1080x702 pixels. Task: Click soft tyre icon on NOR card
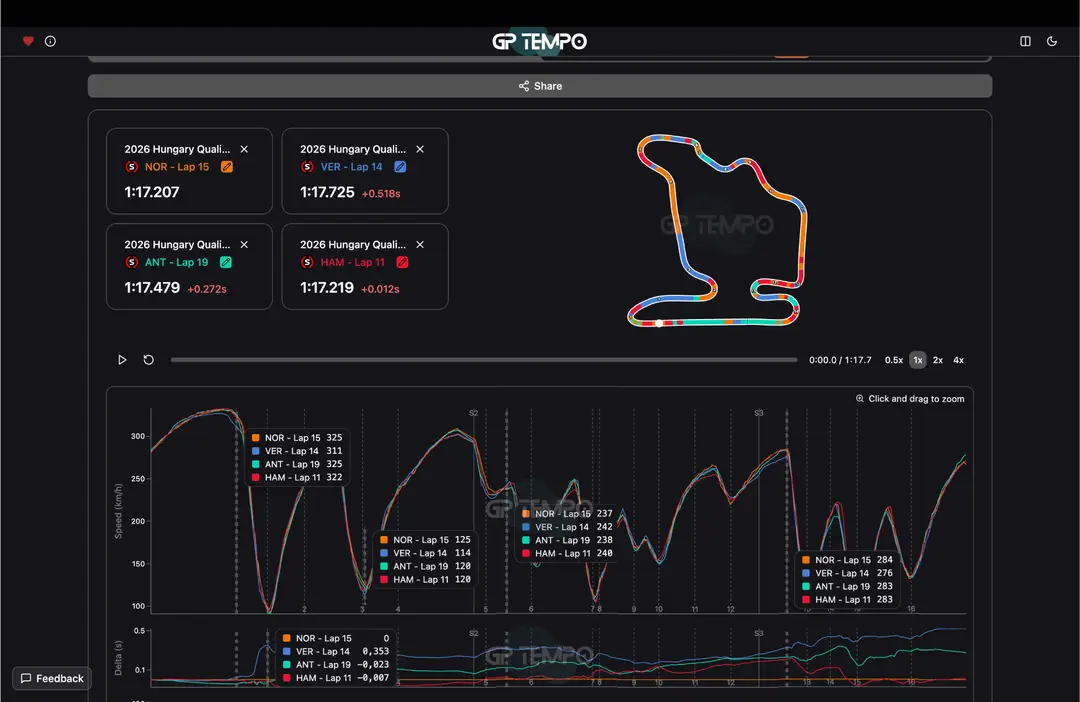click(x=132, y=167)
